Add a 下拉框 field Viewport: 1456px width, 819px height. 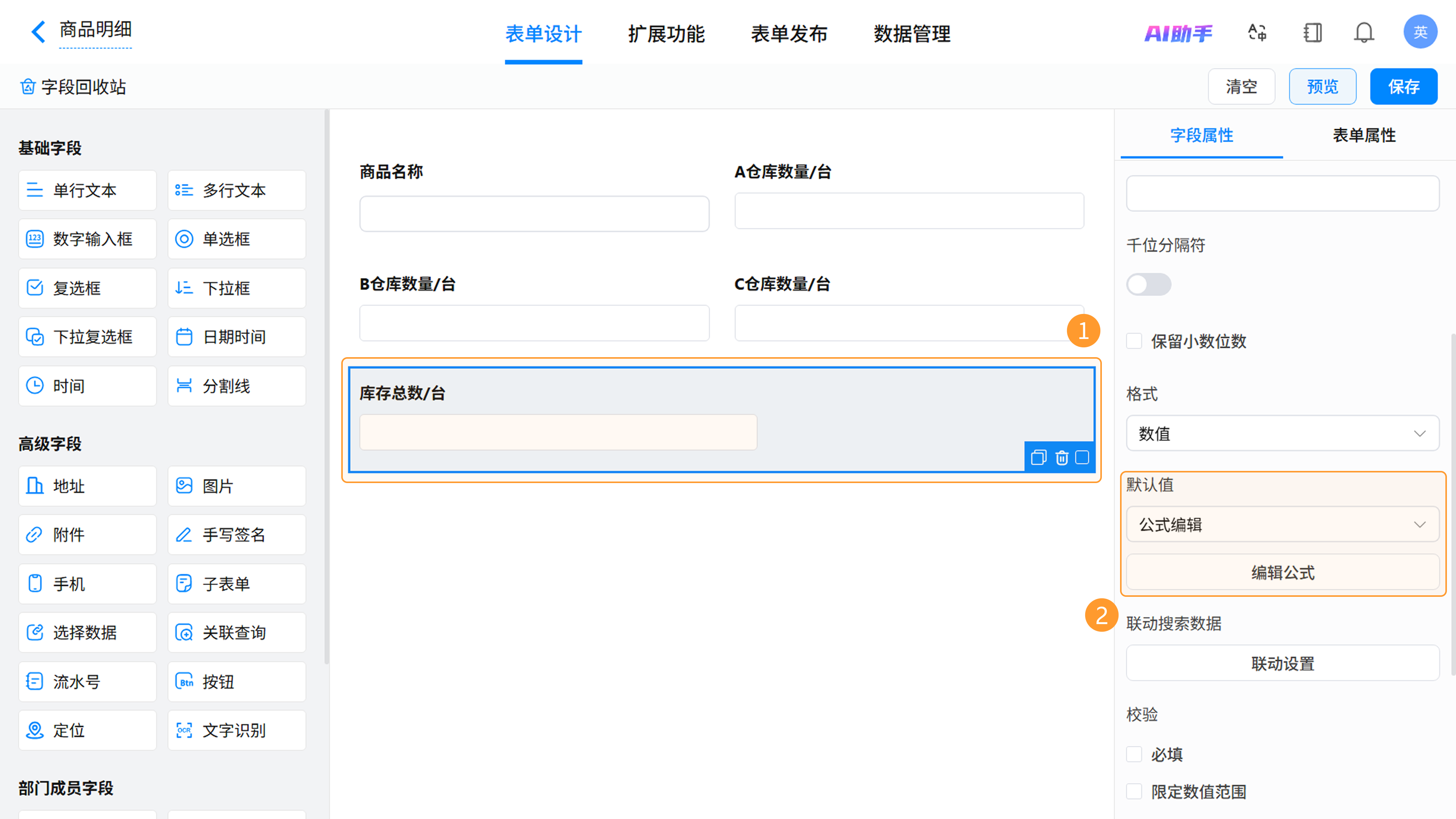(x=237, y=288)
